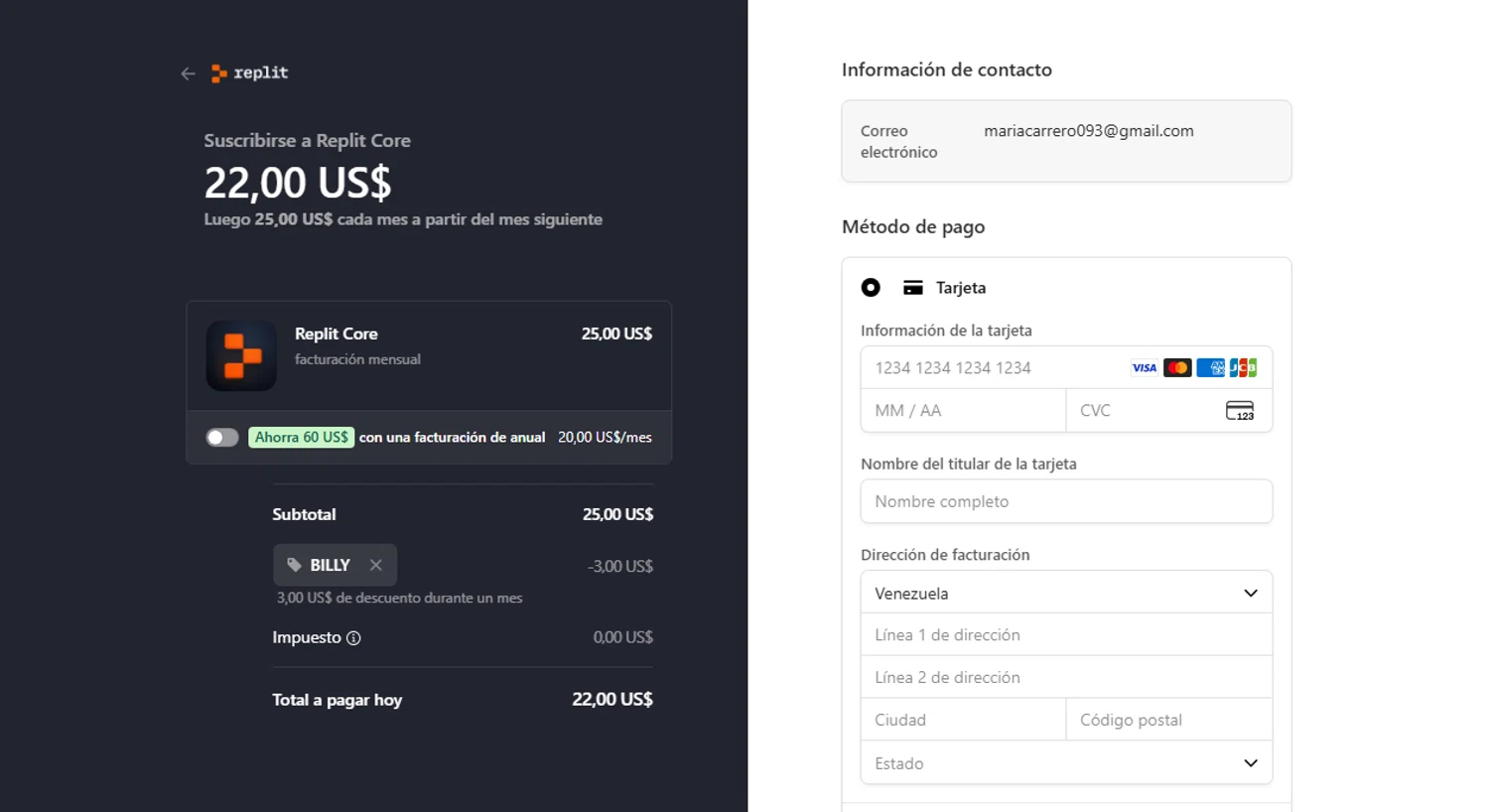This screenshot has width=1489, height=812.
Task: Click the back arrow next to replit
Action: pos(188,73)
